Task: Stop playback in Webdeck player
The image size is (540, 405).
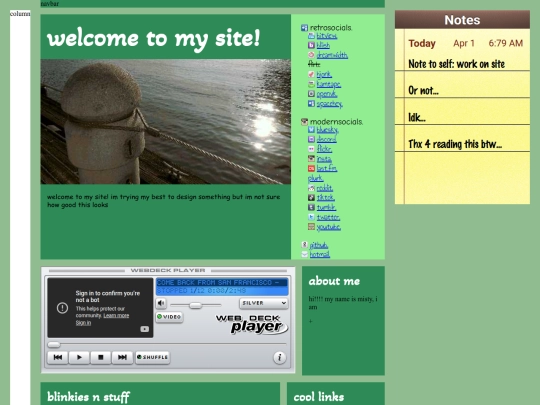Action: coord(101,357)
